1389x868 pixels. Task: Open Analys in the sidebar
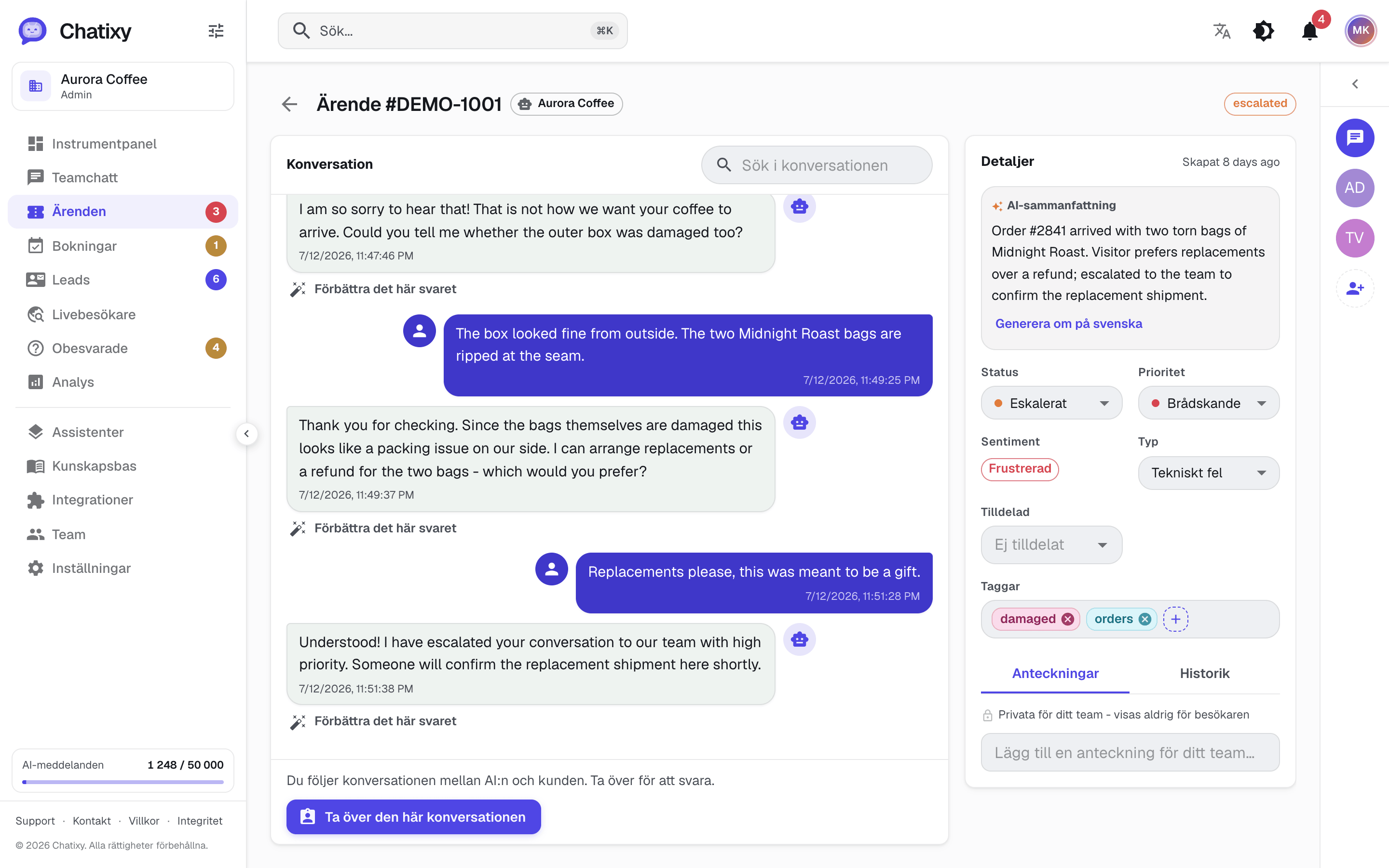click(123, 382)
